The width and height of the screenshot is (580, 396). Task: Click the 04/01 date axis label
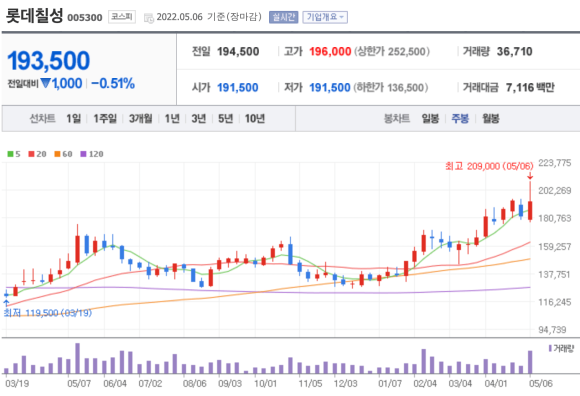click(496, 383)
